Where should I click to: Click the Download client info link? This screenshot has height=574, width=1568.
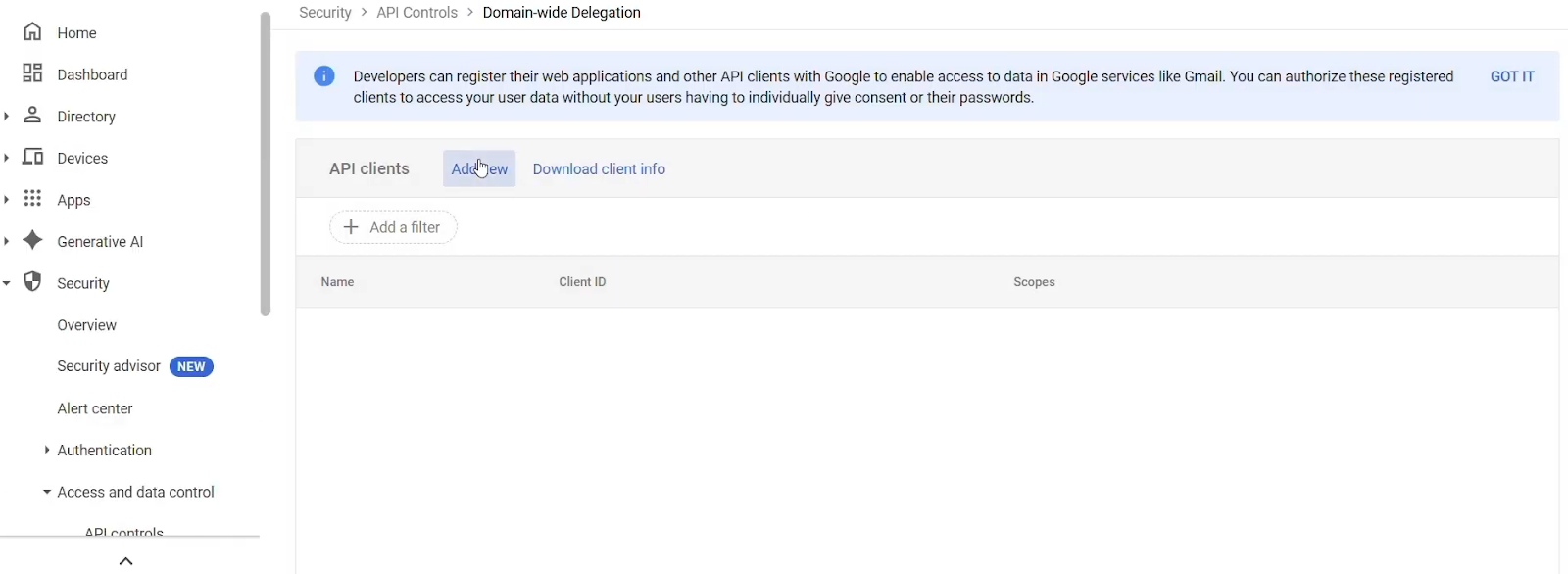point(599,168)
